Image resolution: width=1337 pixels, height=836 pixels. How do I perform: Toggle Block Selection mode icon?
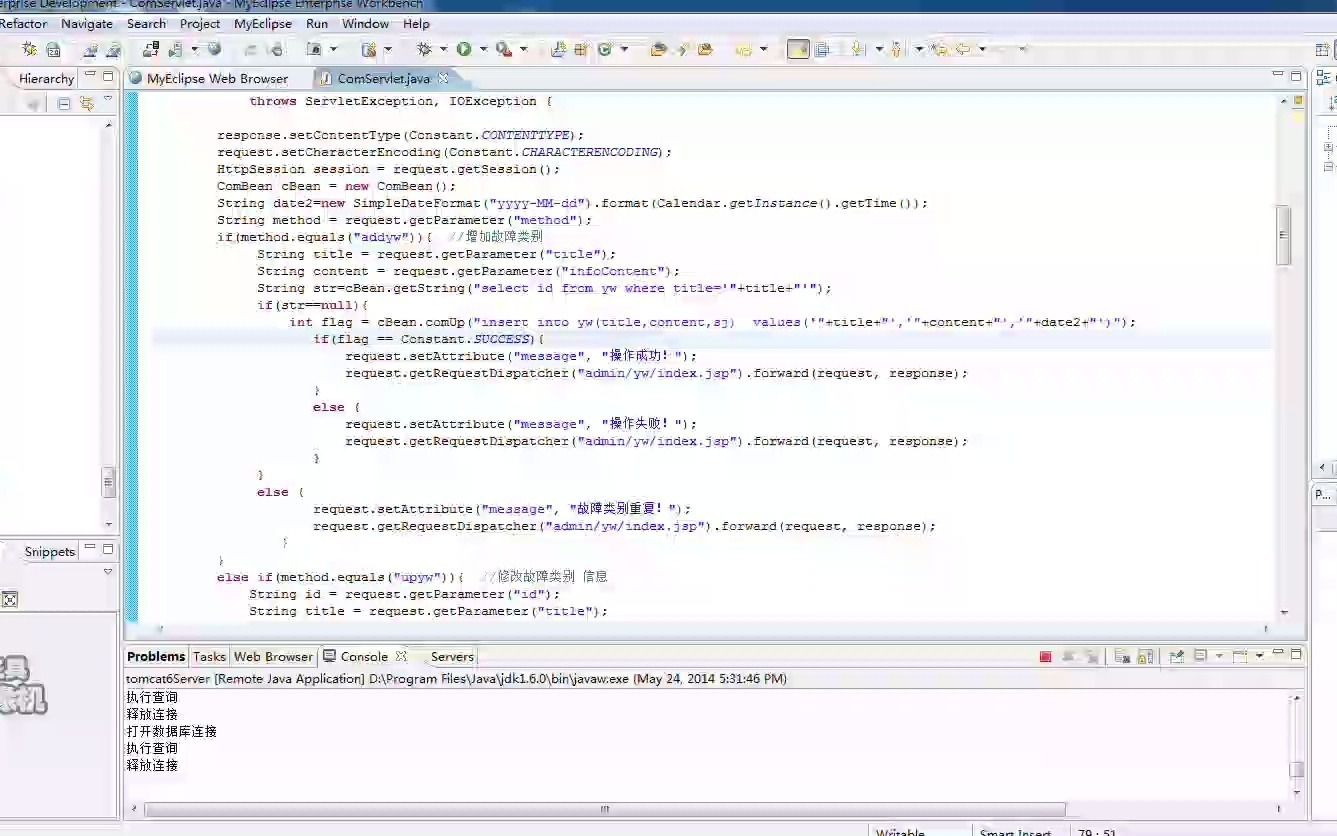pyautogui.click(x=822, y=49)
